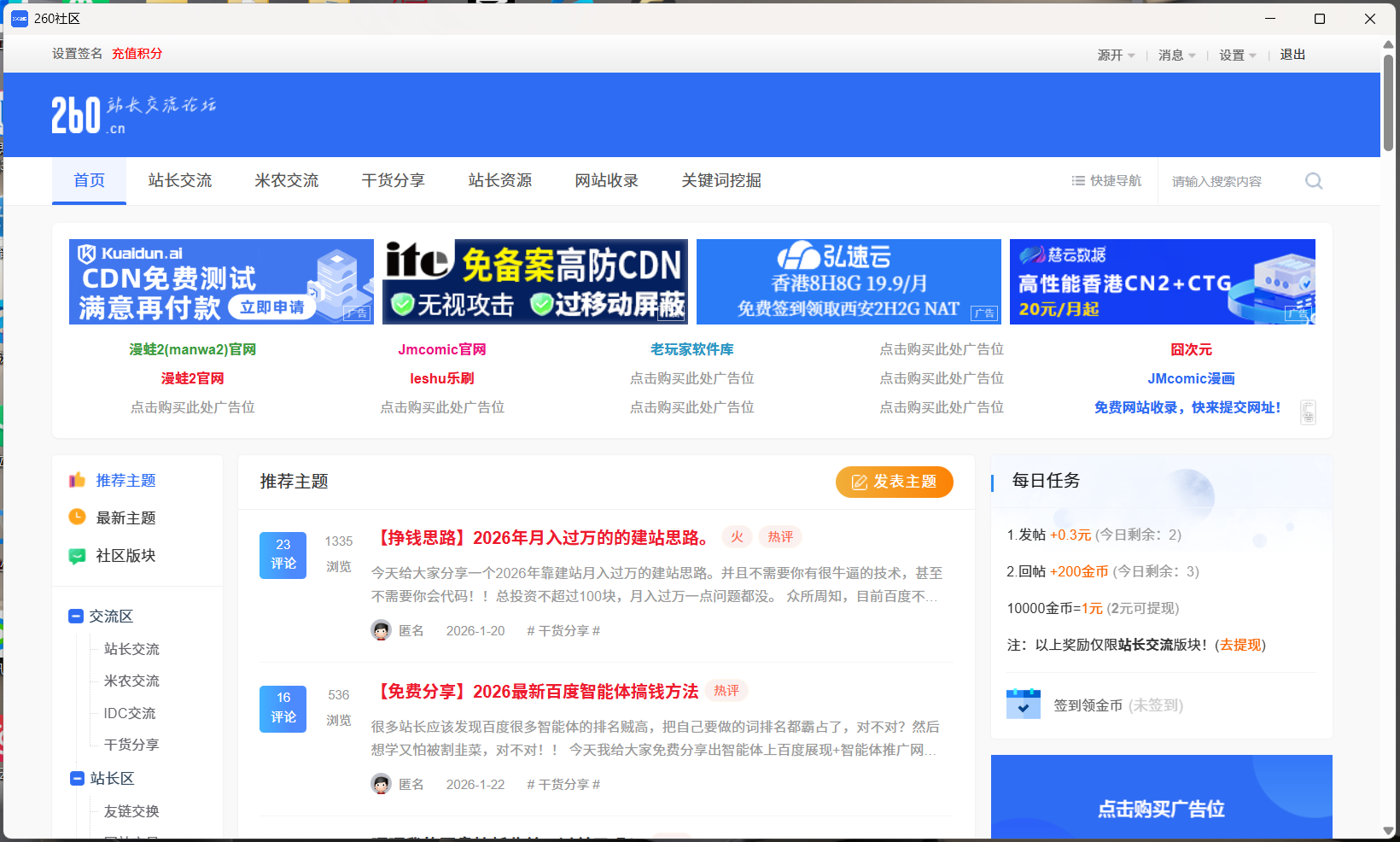This screenshot has width=1400, height=842.
Task: Open the 源开 dropdown menu
Action: 1116,55
